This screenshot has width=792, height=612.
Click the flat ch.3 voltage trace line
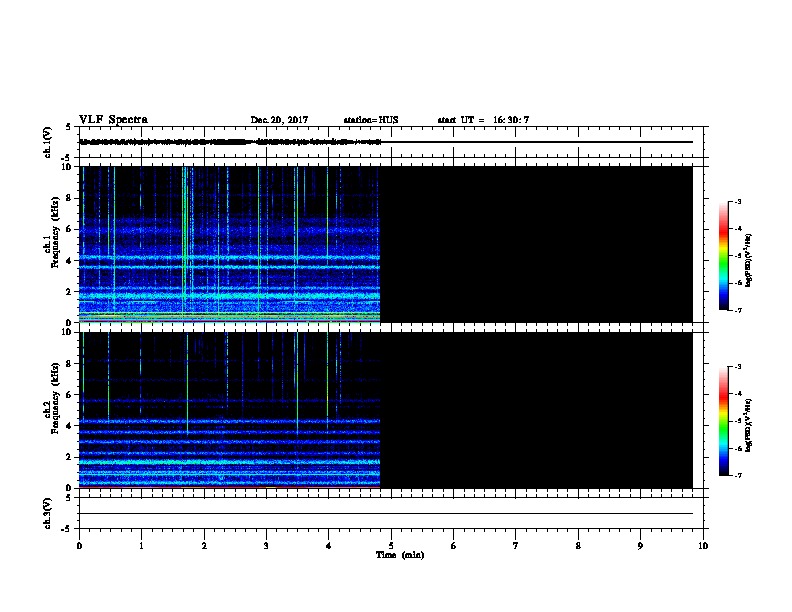tap(386, 514)
